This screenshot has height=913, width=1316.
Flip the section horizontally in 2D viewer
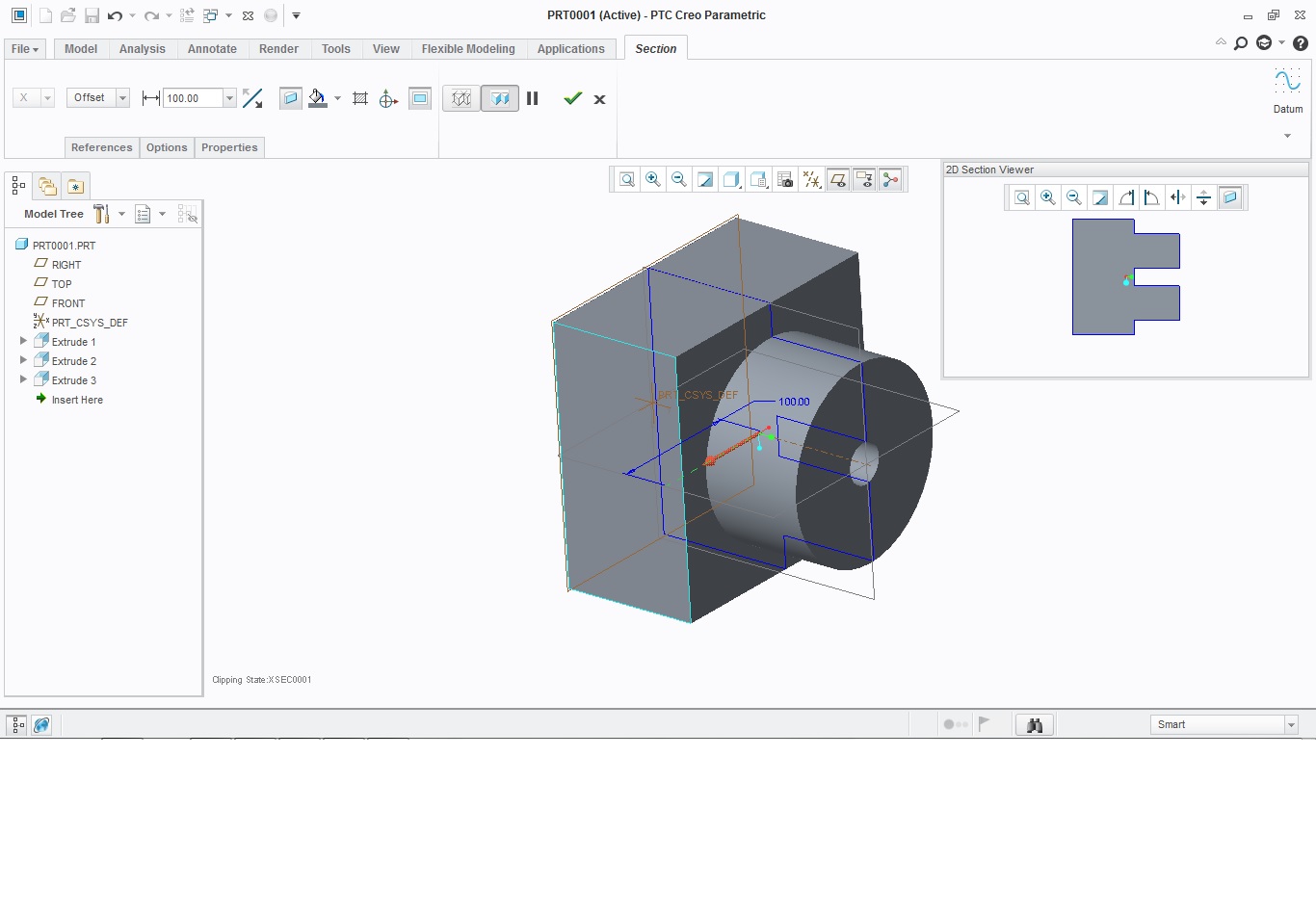[1177, 197]
